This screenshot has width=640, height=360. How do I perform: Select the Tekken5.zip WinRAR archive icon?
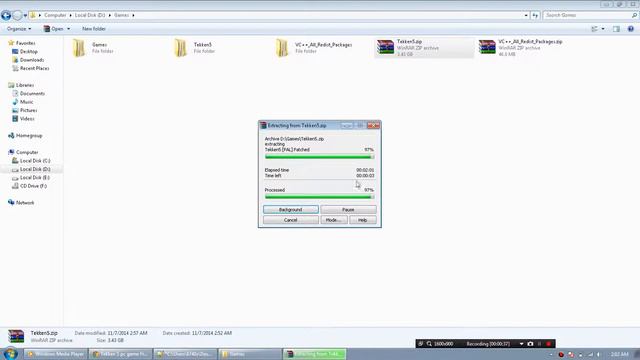(x=385, y=47)
